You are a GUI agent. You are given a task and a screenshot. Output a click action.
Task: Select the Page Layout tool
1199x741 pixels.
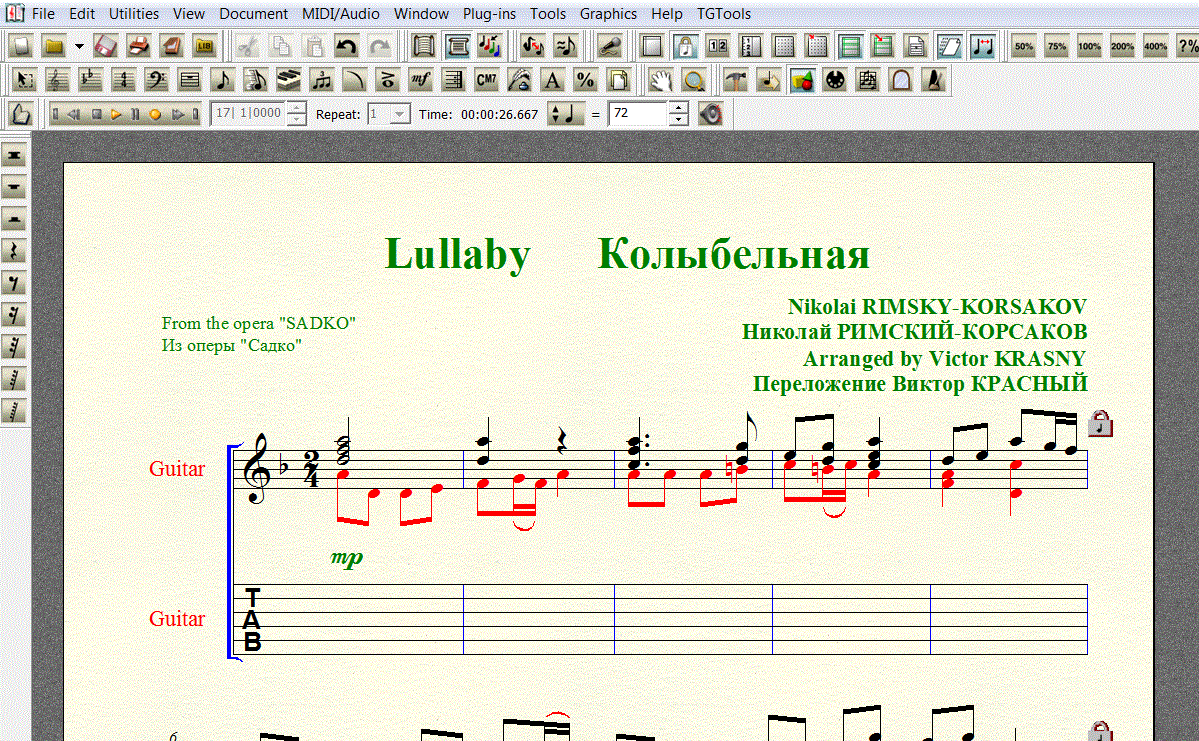point(617,80)
